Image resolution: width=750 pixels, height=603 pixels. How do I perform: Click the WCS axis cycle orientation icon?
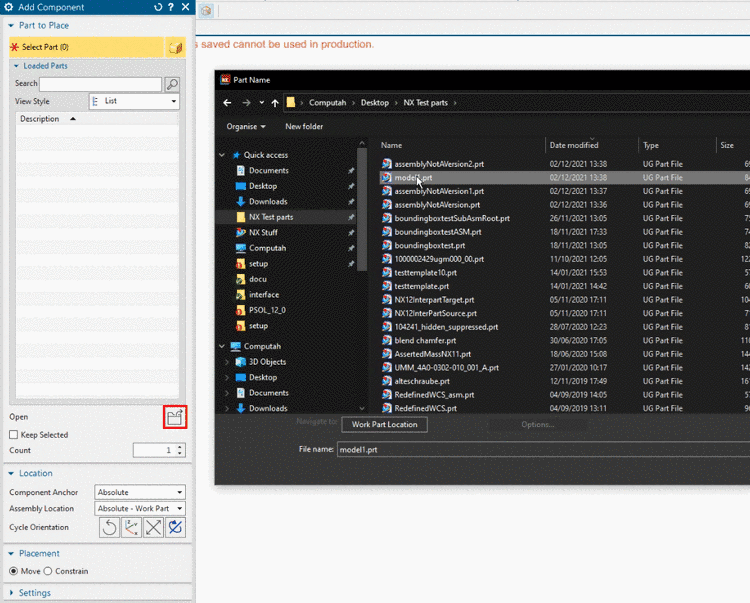point(131,527)
